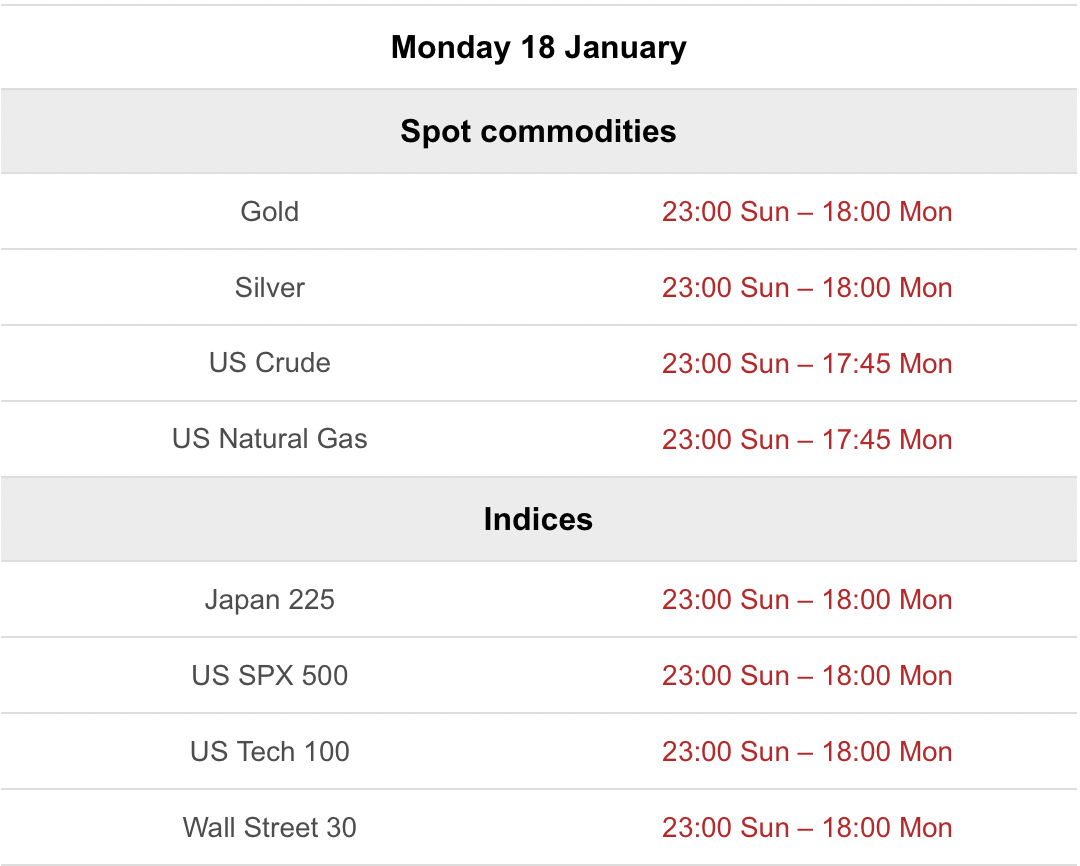Viewport: 1080px width, 866px height.
Task: Click US SPX 500 trading hours
Action: [x=806, y=676]
